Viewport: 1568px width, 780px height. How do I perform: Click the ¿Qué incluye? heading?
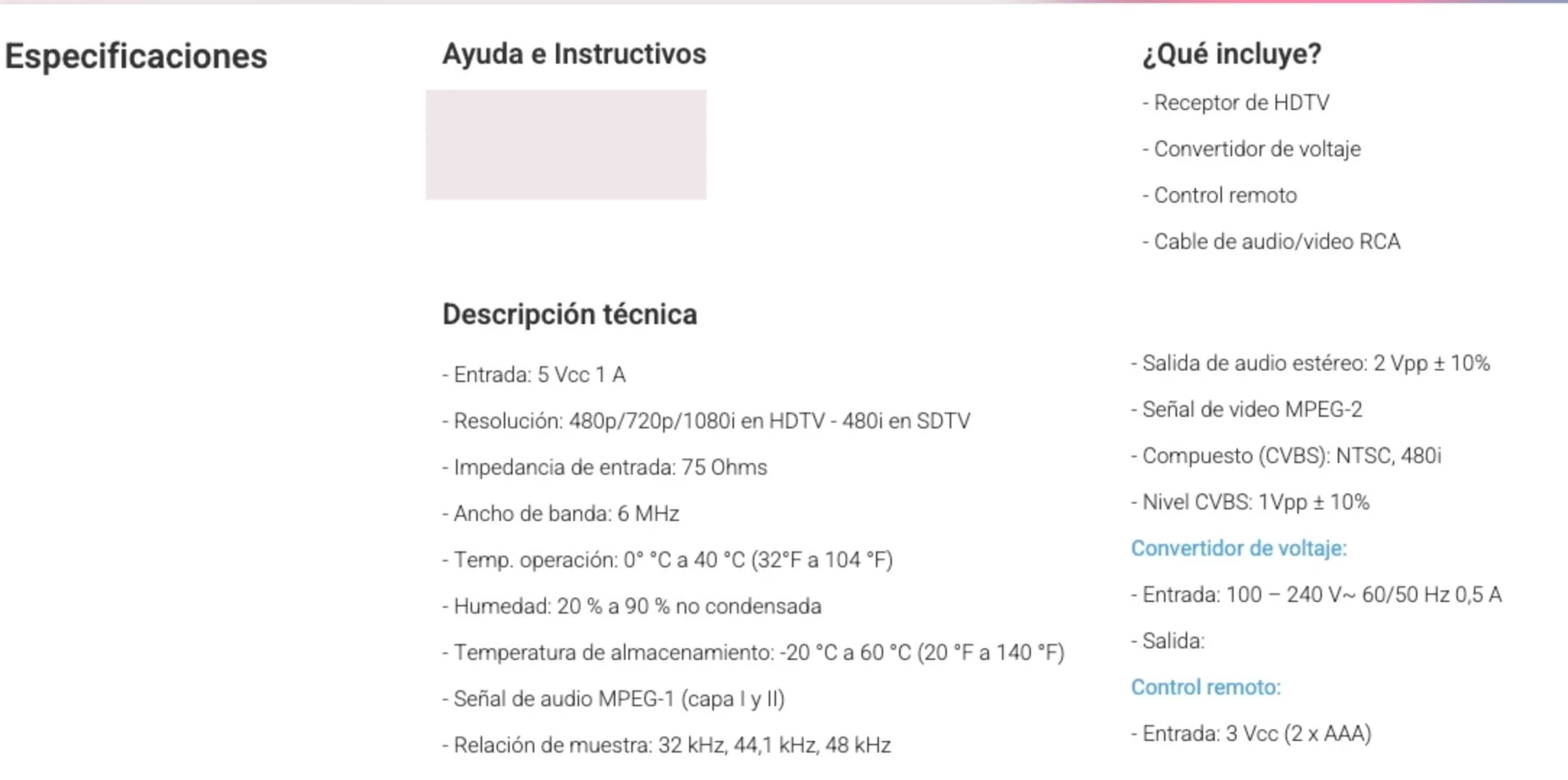point(1231,54)
